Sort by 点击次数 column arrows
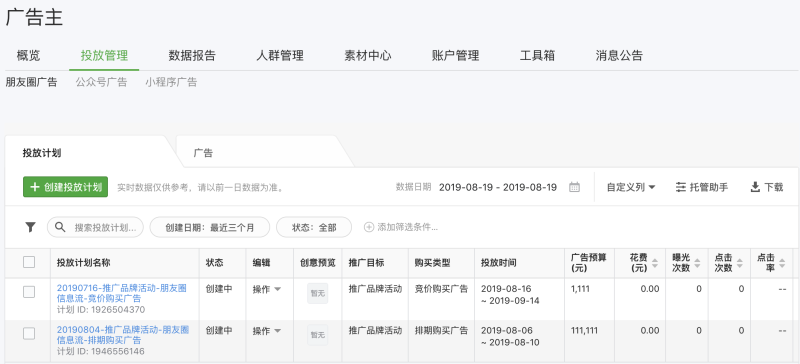 [740, 263]
